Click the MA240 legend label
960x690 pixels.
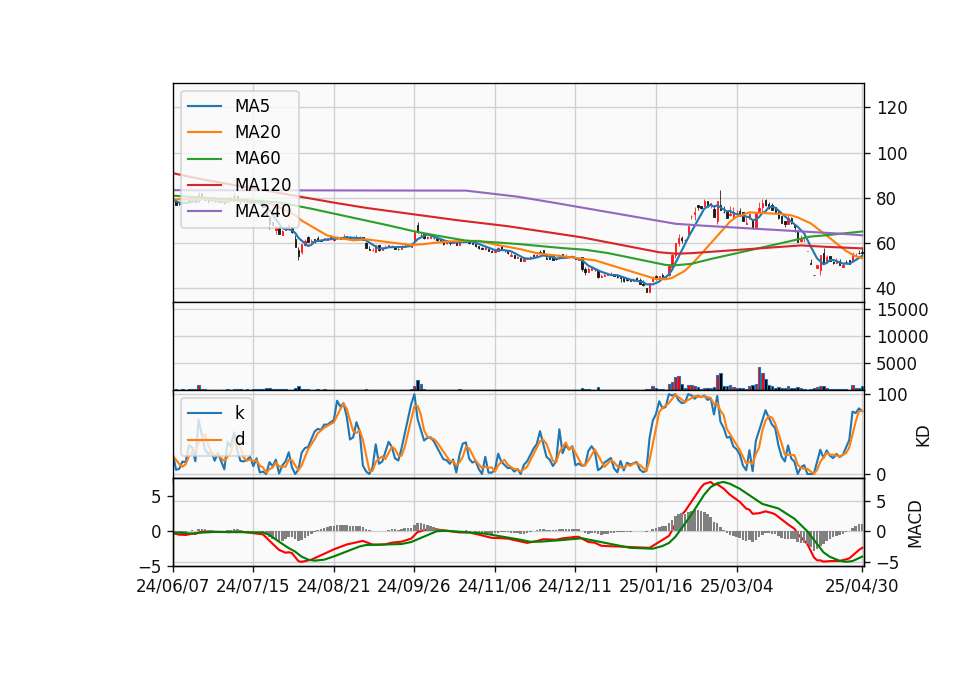(x=263, y=211)
